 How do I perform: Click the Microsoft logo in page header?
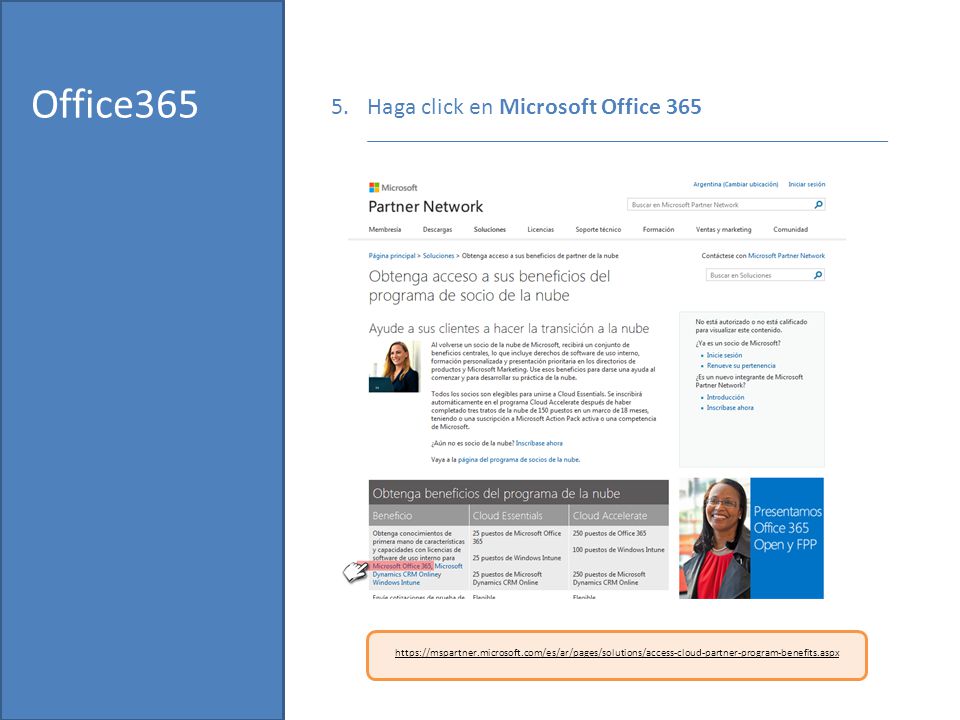click(393, 187)
